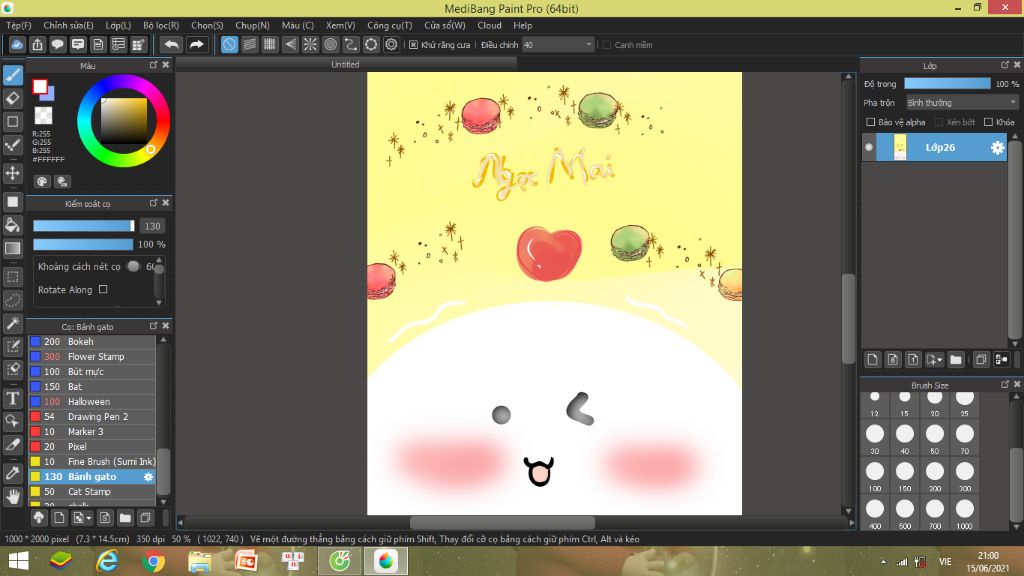Enable radial snap guide

(310, 44)
